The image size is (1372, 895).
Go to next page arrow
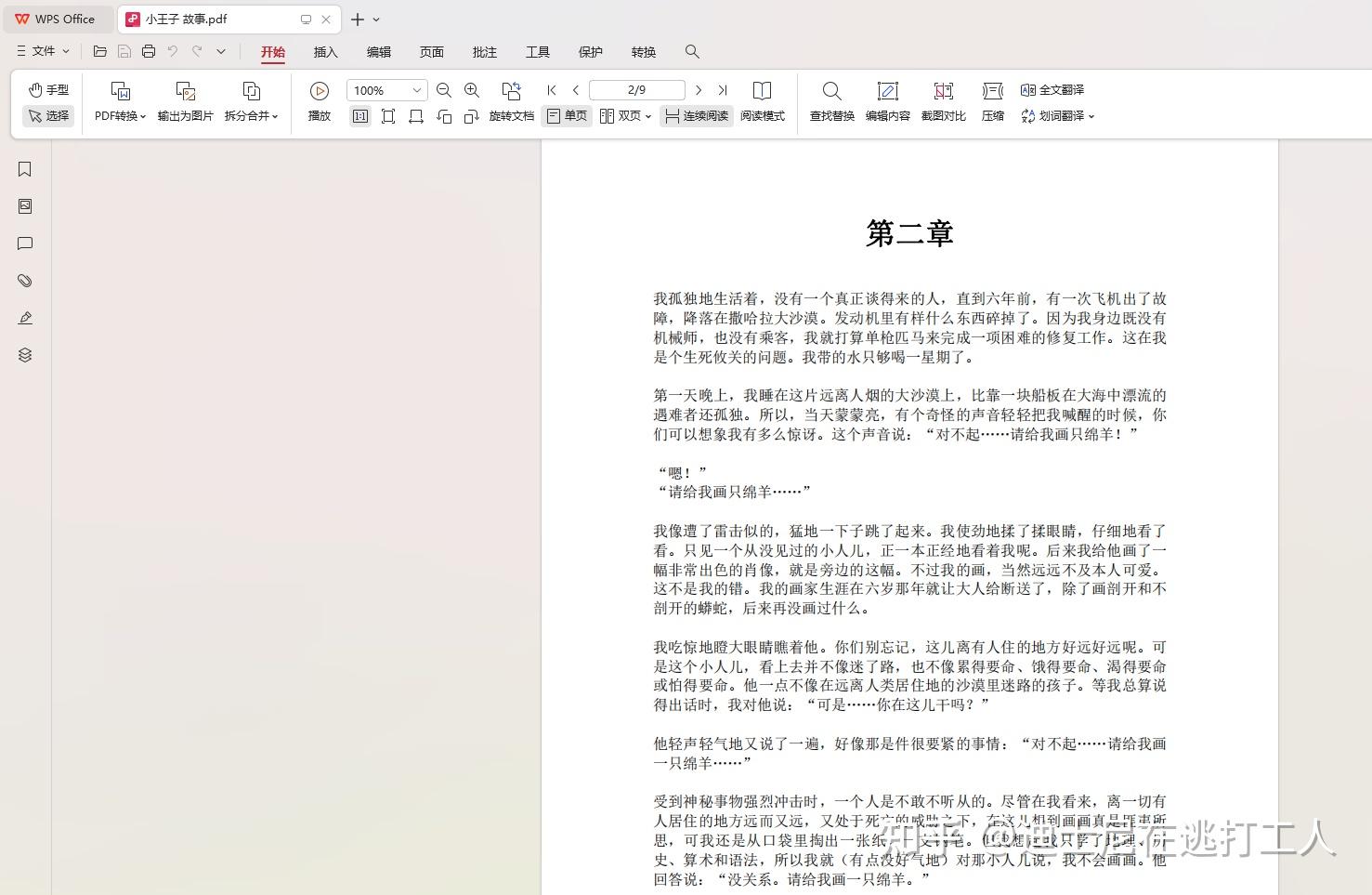[x=699, y=90]
